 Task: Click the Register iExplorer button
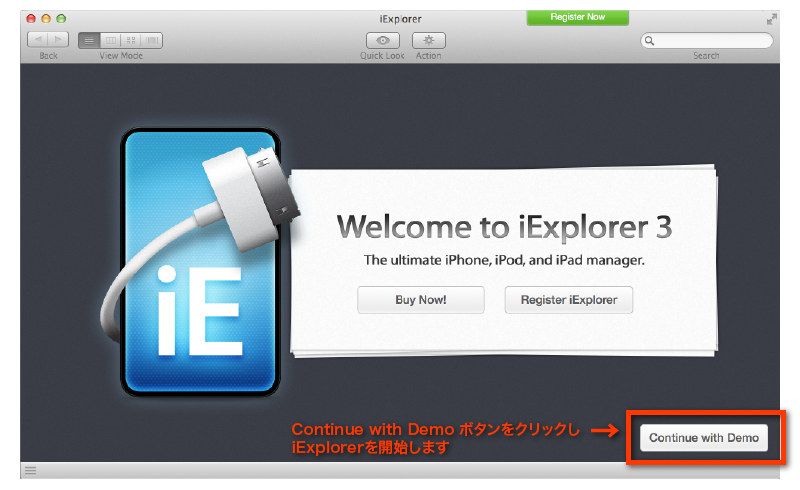click(569, 300)
